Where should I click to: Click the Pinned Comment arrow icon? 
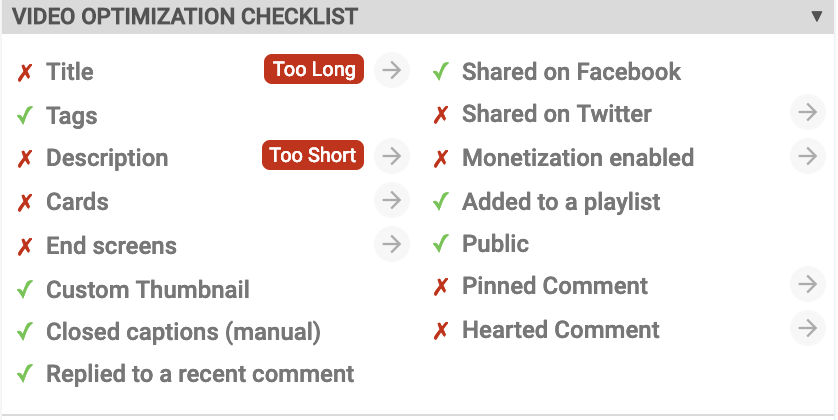[808, 284]
